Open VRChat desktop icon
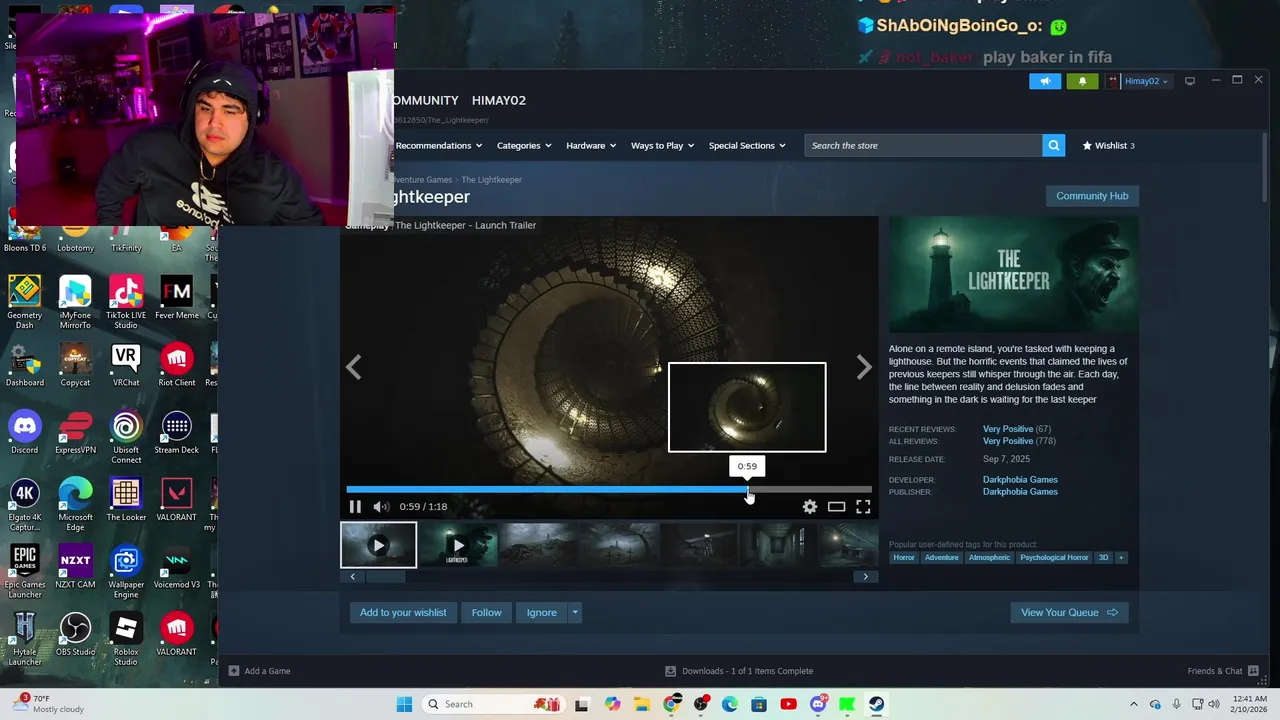The height and width of the screenshot is (720, 1280). pyautogui.click(x=126, y=365)
